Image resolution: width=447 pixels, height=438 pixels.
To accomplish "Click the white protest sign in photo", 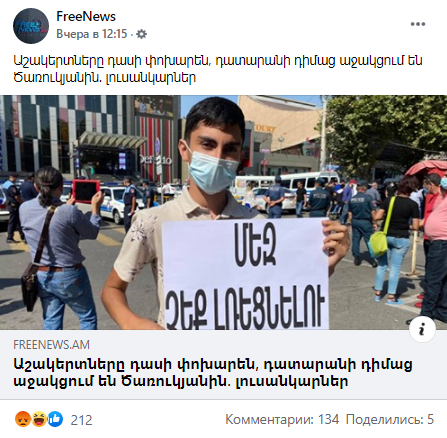I will (246, 274).
